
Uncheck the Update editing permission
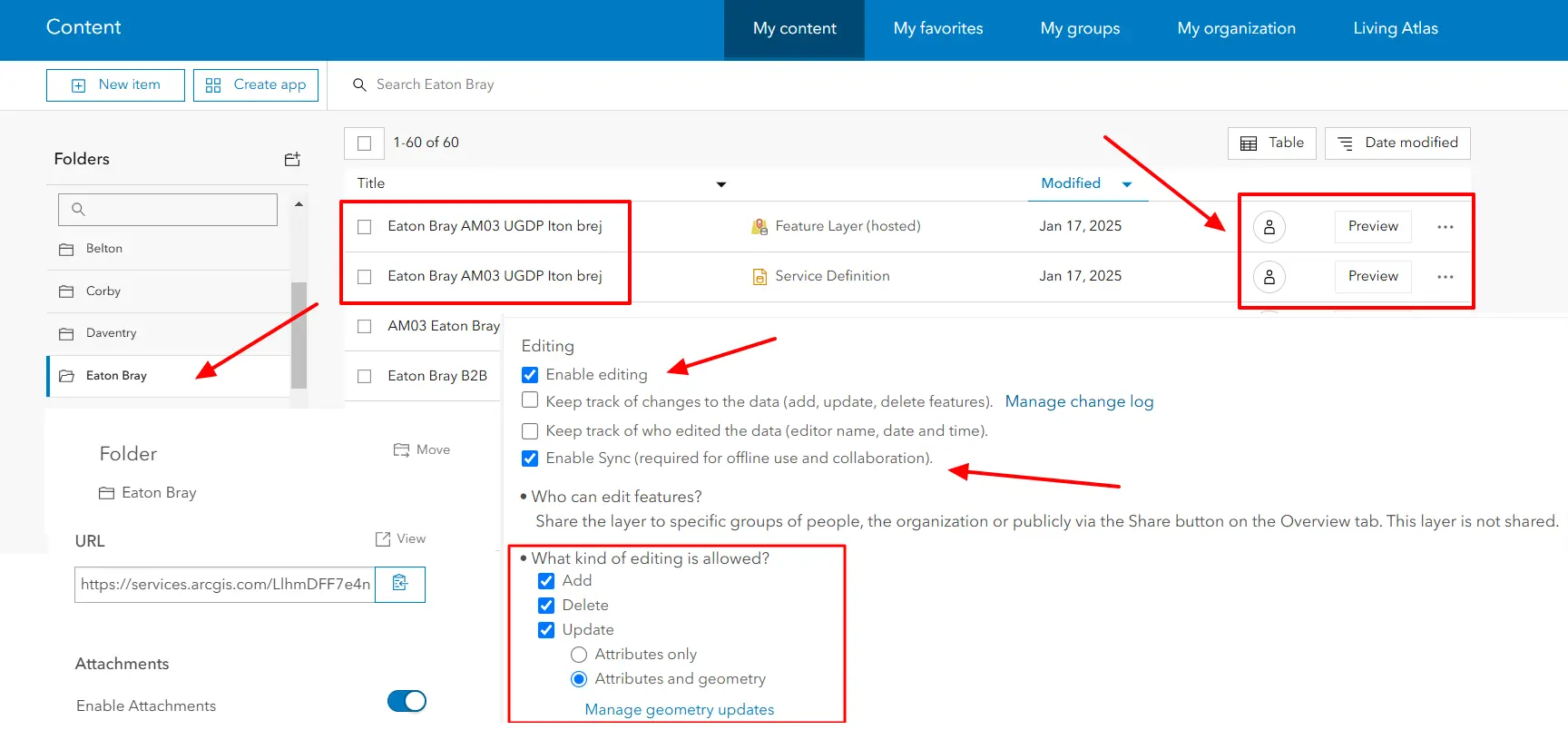point(546,629)
